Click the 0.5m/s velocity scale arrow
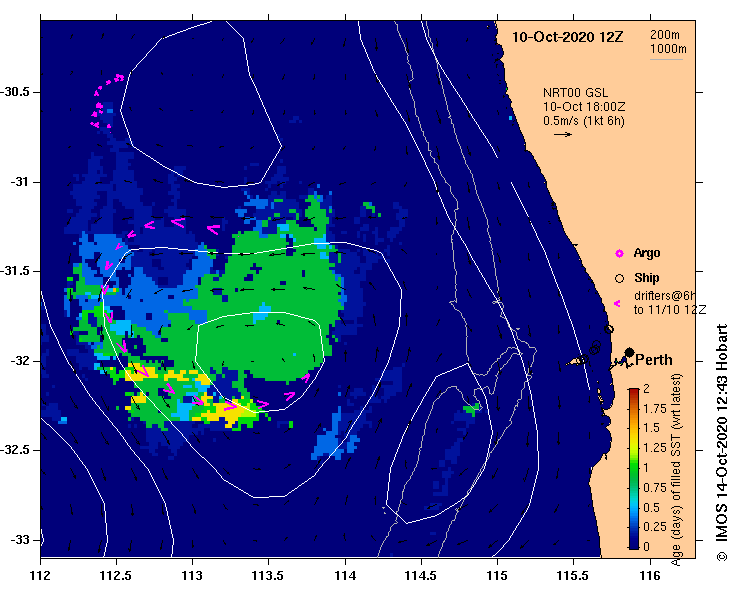Image resolution: width=739 pixels, height=592 pixels. 563,134
